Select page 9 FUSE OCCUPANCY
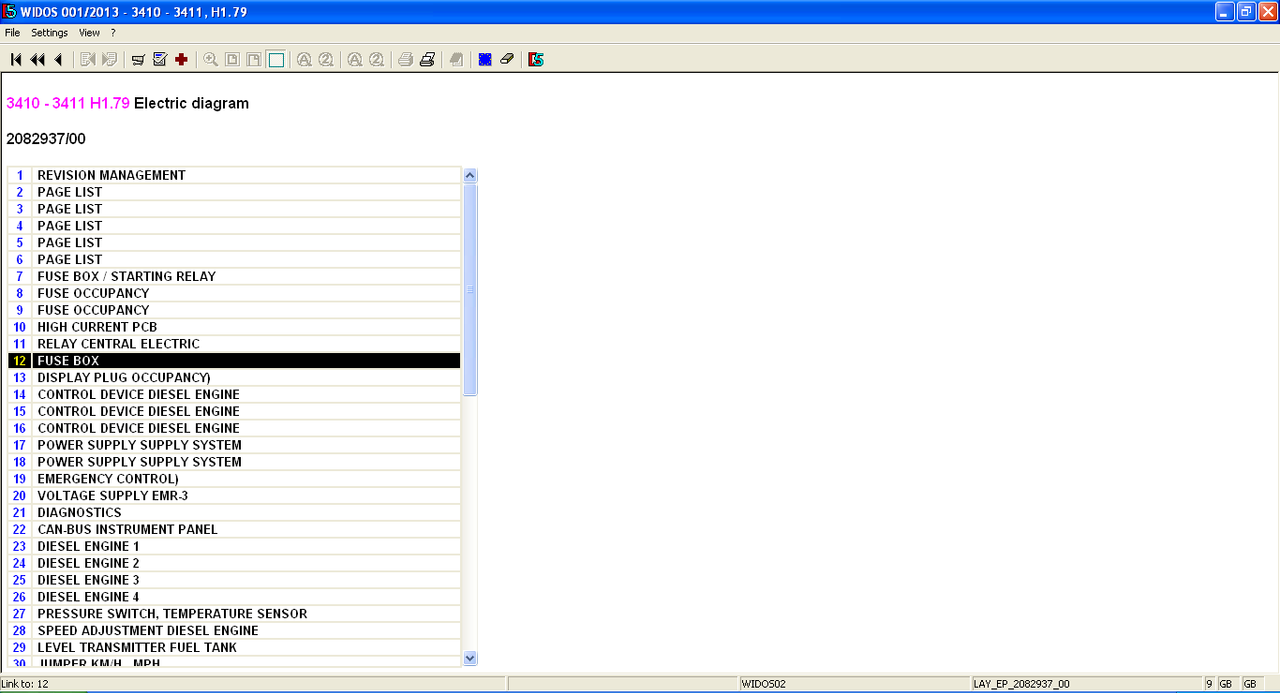The height and width of the screenshot is (693, 1280). pyautogui.click(x=234, y=310)
